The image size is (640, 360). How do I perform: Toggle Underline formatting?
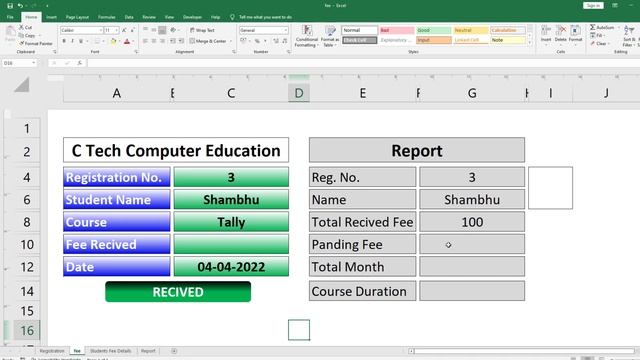point(81,41)
